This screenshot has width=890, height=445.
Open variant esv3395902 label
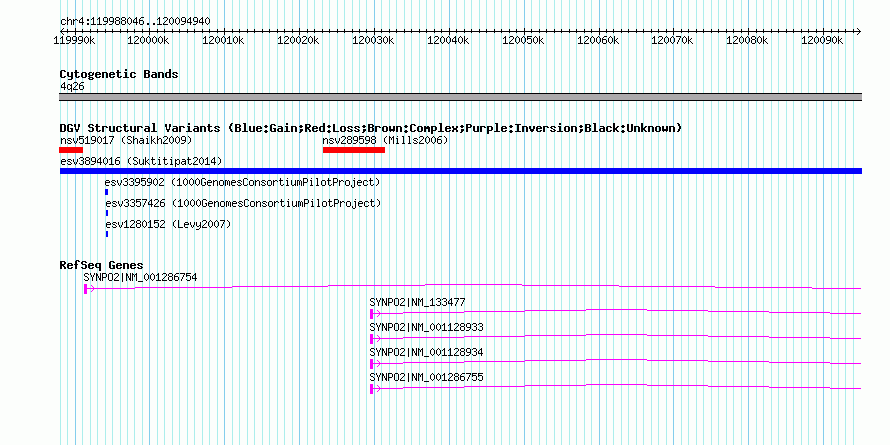click(x=242, y=183)
